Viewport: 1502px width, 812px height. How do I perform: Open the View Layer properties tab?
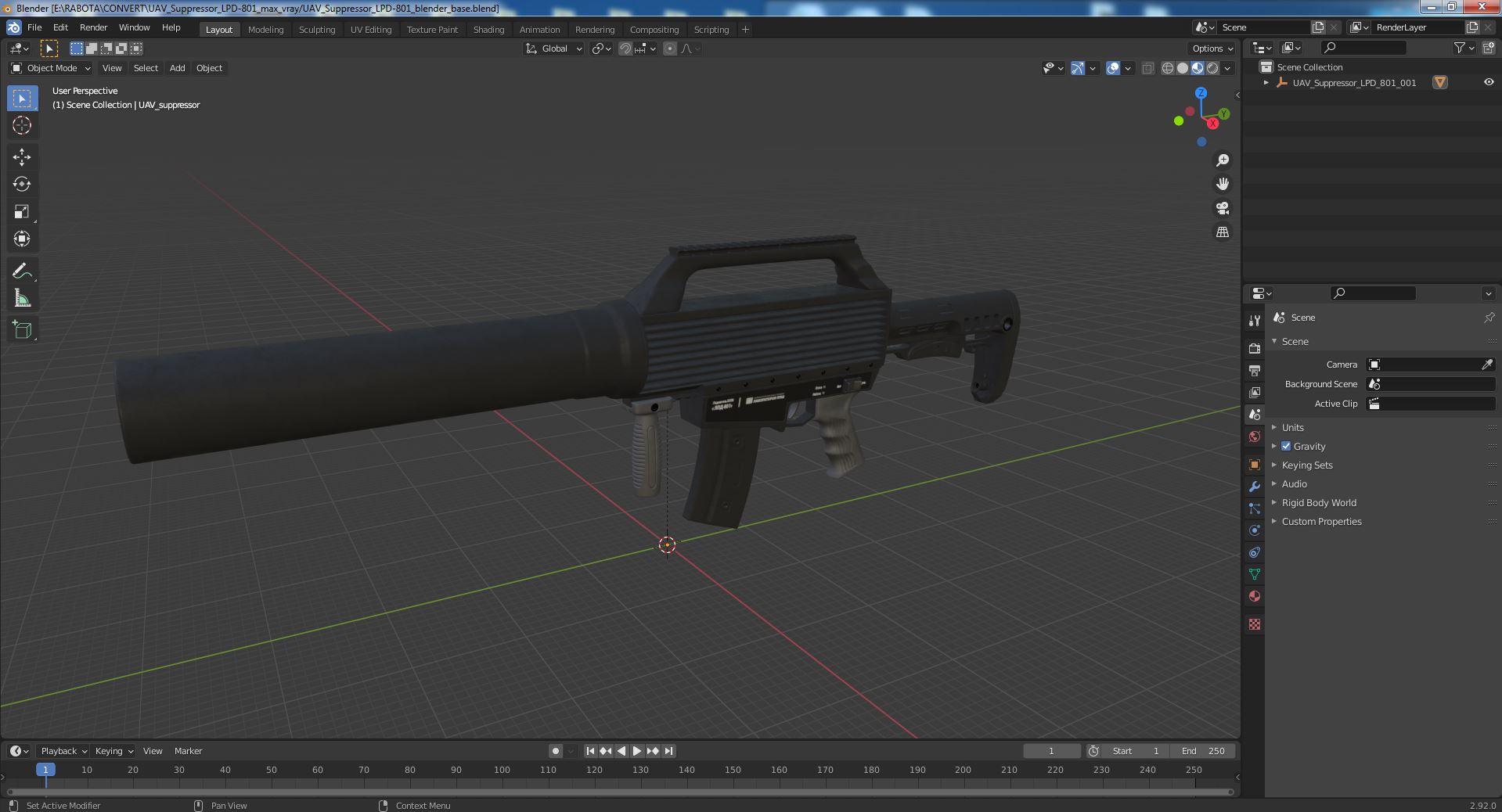coord(1255,392)
